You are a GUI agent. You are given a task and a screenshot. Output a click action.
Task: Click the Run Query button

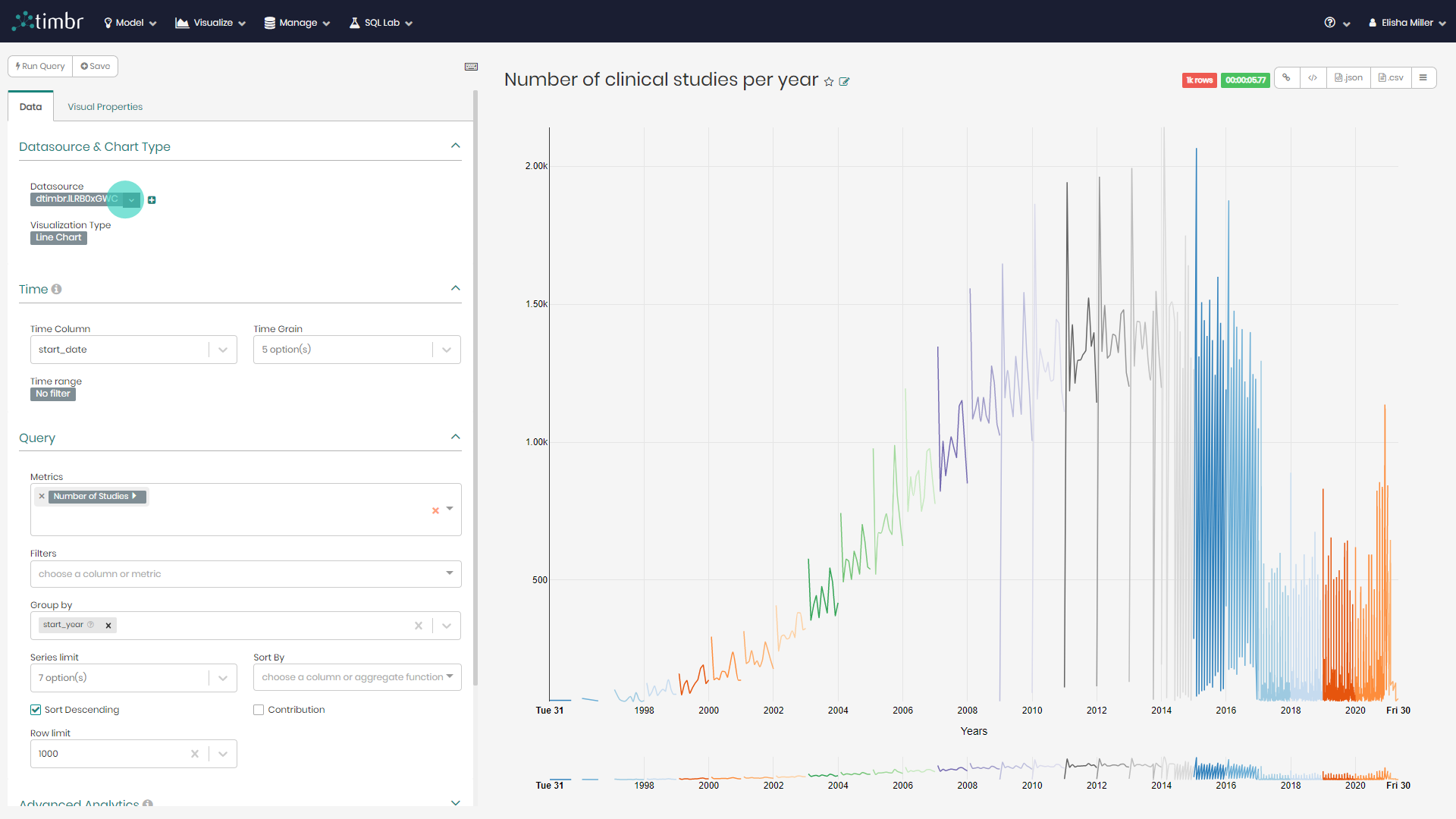click(40, 65)
